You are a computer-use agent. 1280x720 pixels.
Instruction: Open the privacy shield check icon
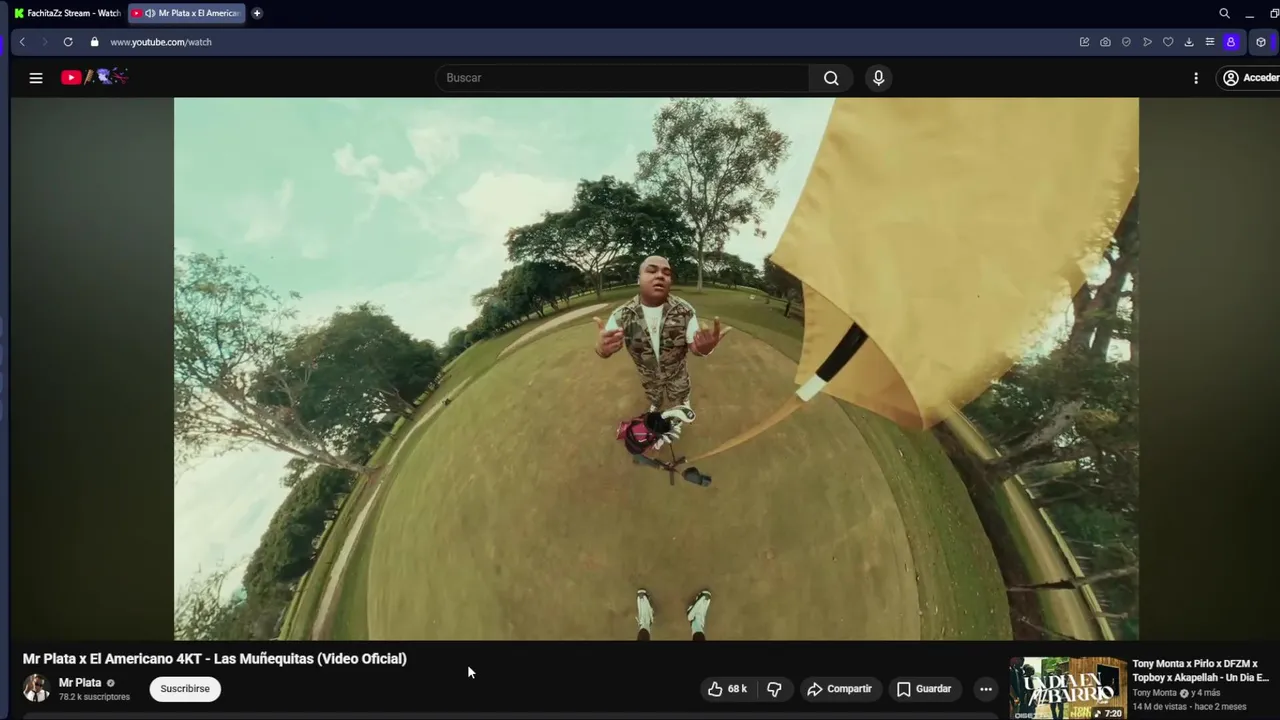(x=1126, y=42)
